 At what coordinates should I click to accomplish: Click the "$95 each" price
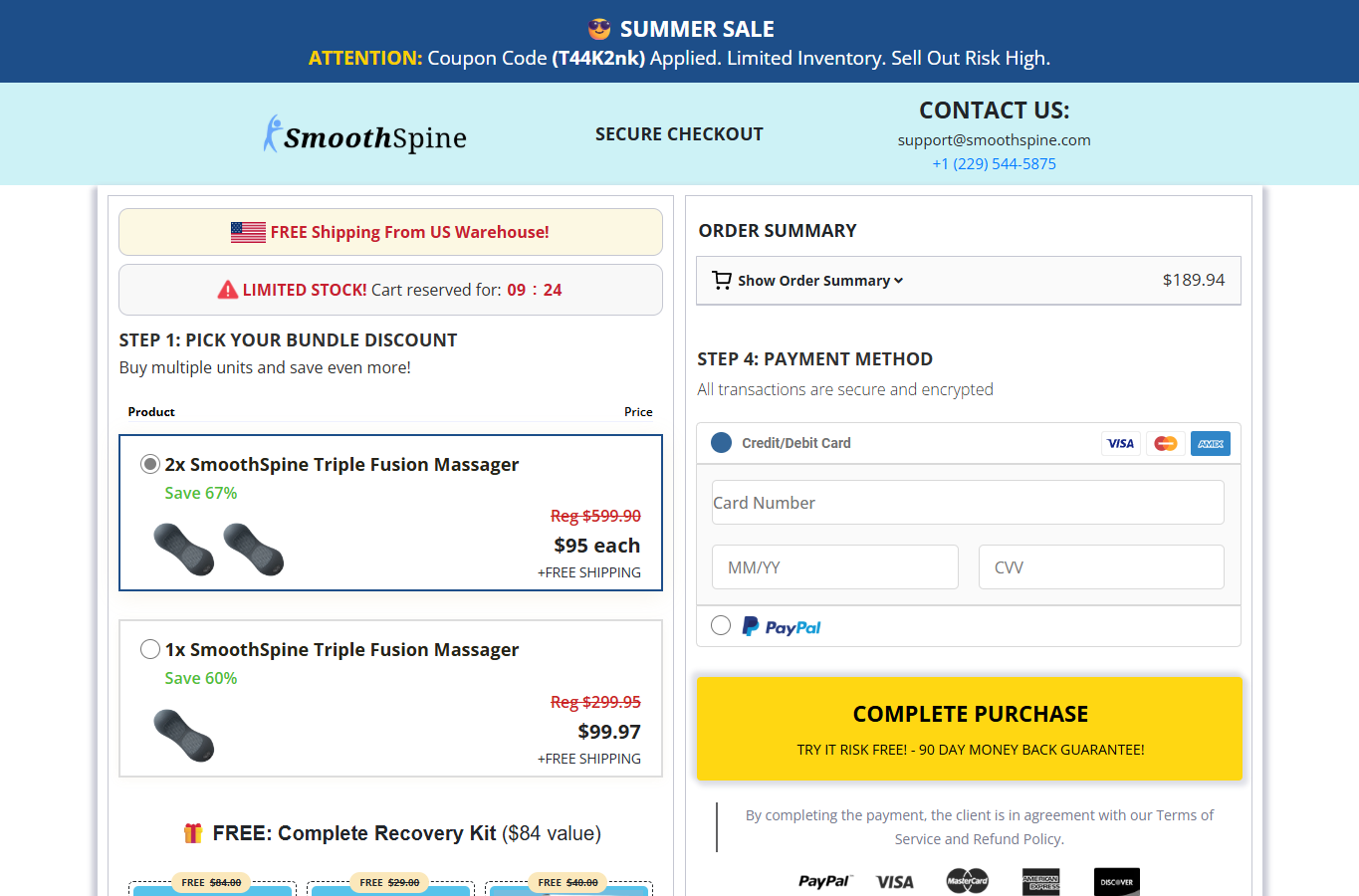[597, 546]
